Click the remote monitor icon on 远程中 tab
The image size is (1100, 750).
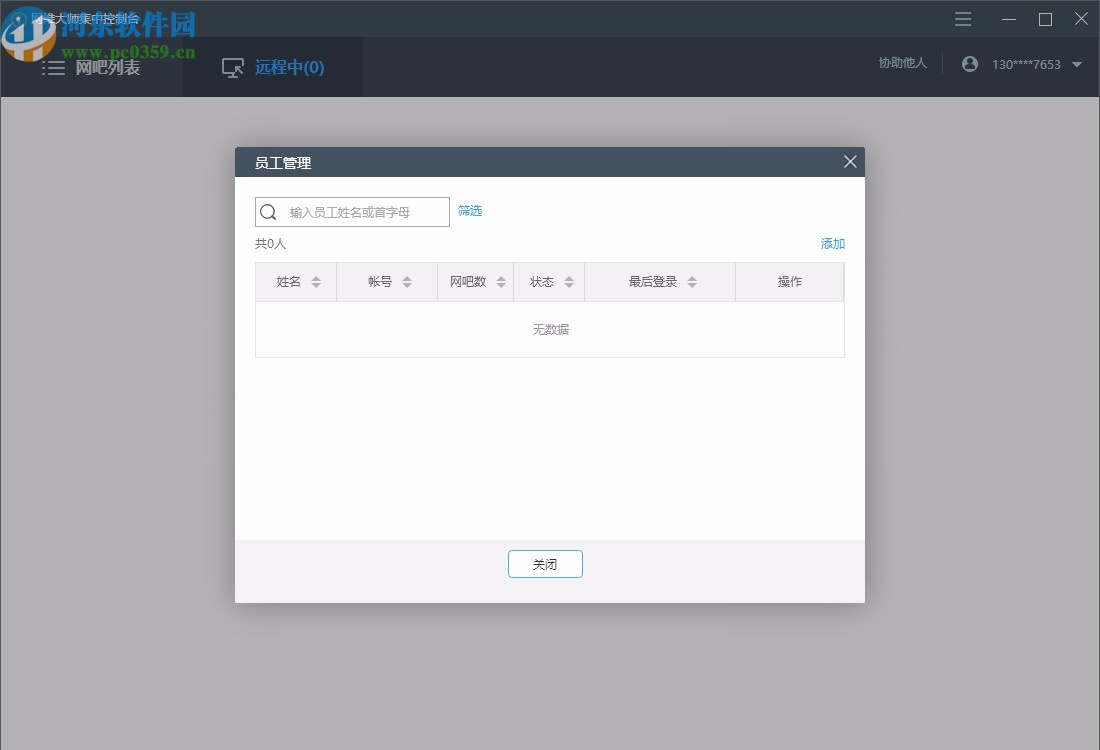click(x=232, y=67)
